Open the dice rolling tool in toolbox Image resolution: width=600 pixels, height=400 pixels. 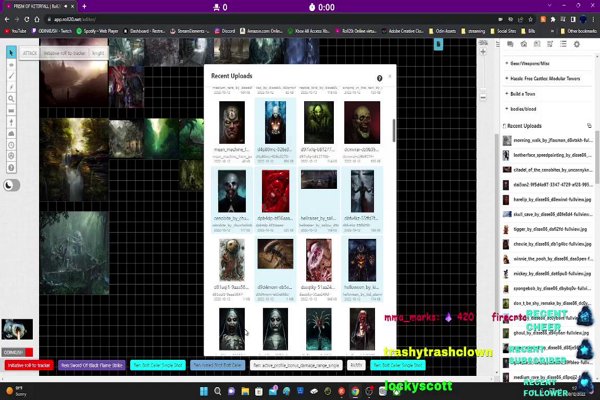pyautogui.click(x=11, y=156)
